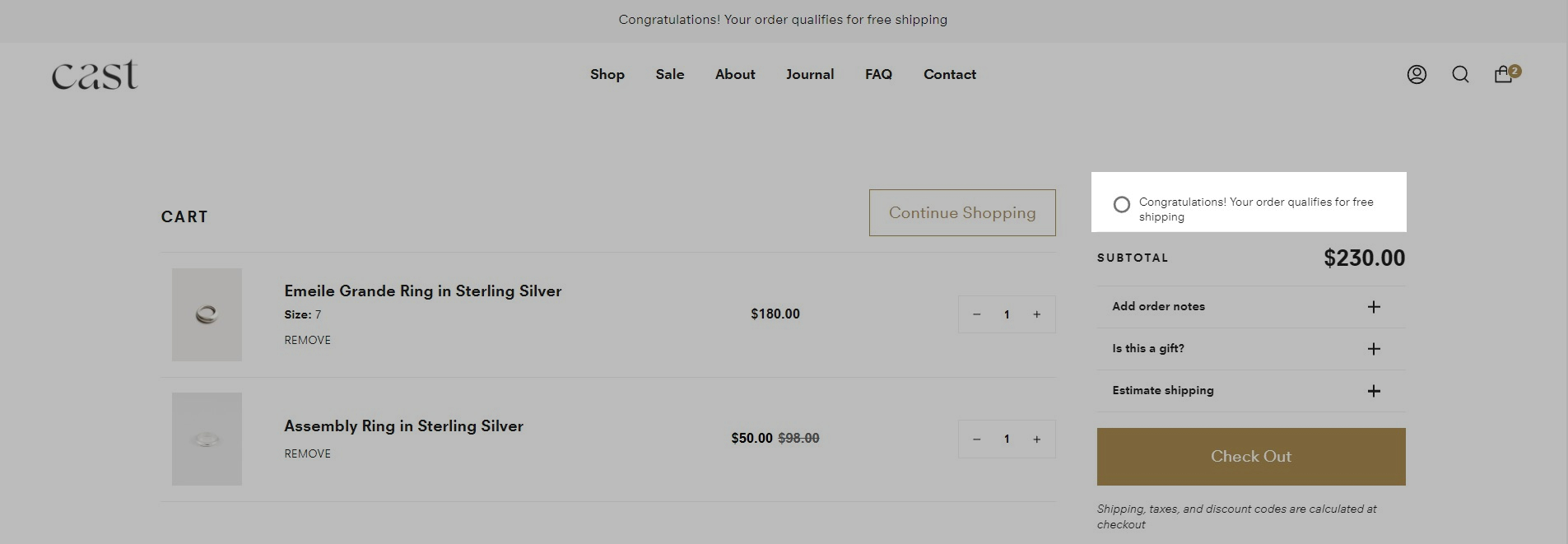Go to the Sale menu item
Image resolution: width=1568 pixels, height=544 pixels.
tap(669, 75)
